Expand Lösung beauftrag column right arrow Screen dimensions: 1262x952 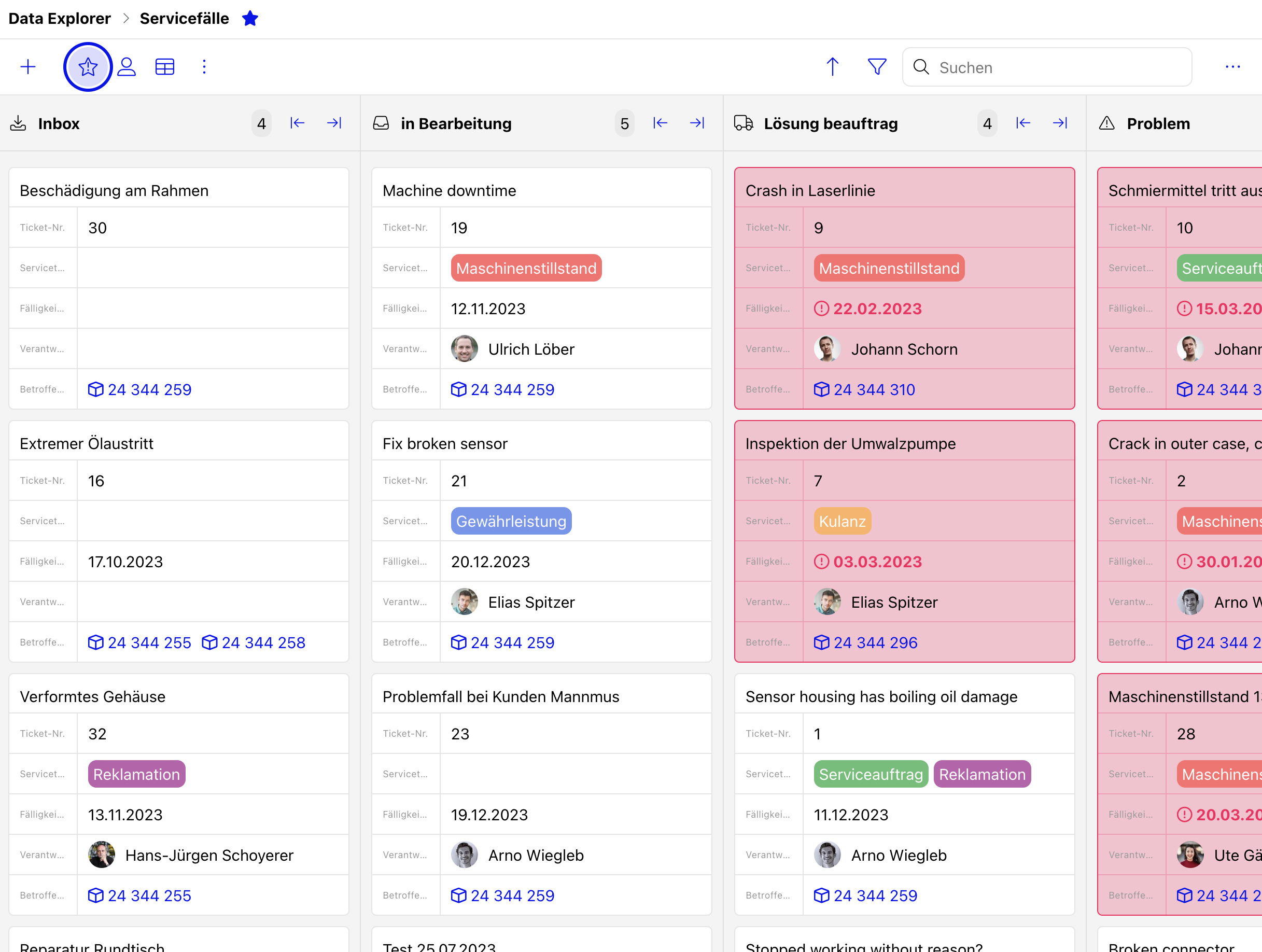[1060, 123]
